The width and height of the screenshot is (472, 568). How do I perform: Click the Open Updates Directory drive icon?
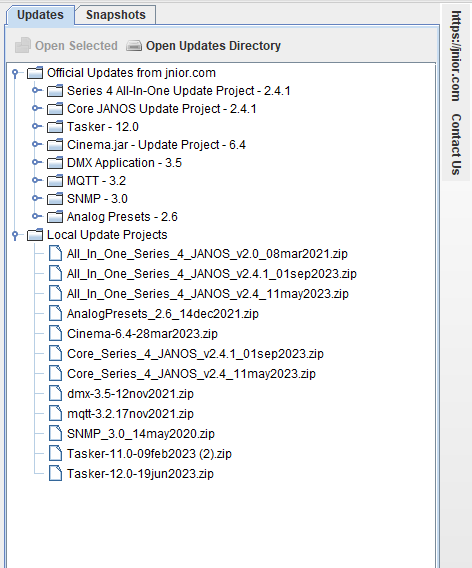coord(134,46)
